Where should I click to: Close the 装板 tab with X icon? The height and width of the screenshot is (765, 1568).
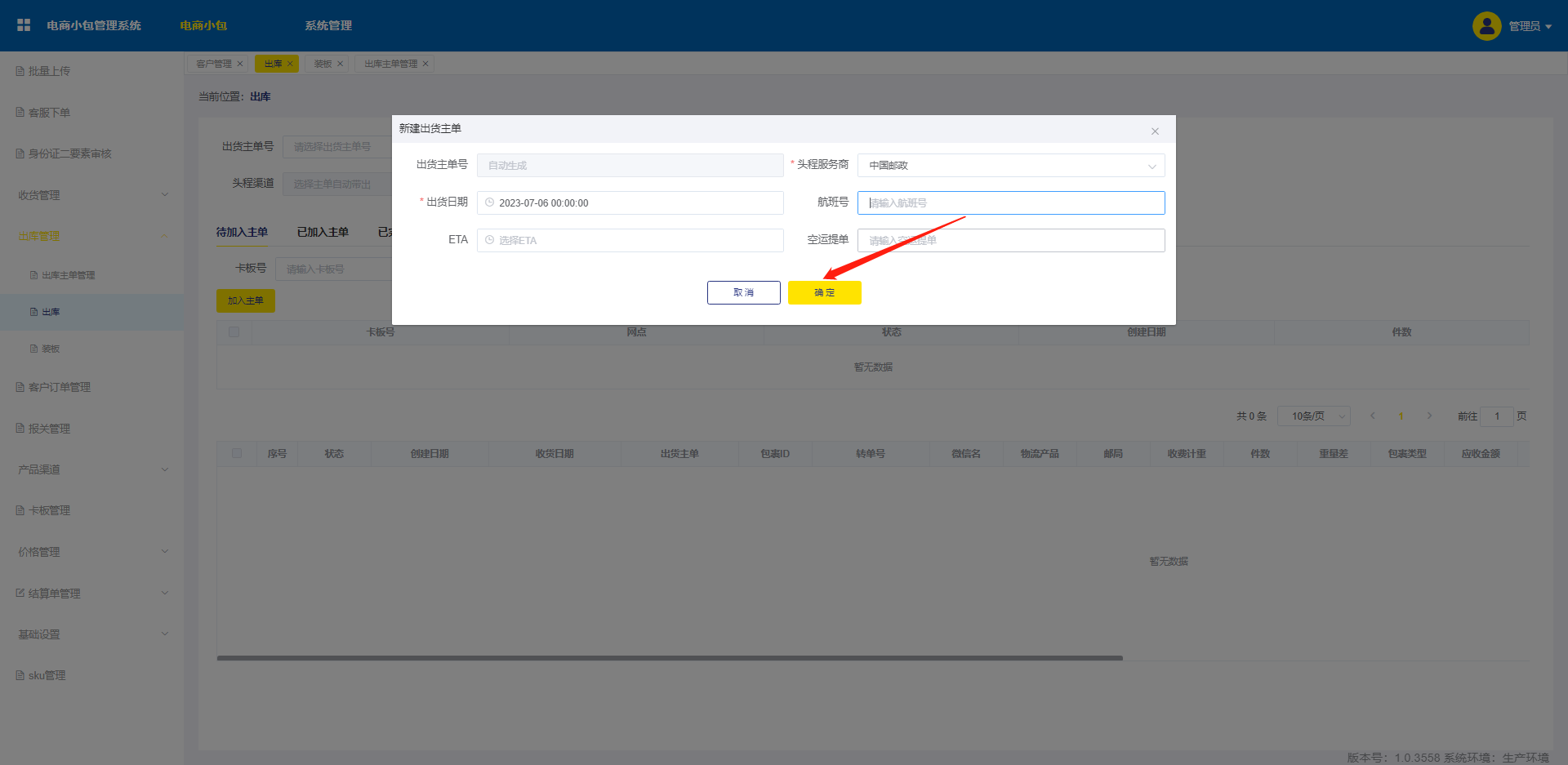341,64
